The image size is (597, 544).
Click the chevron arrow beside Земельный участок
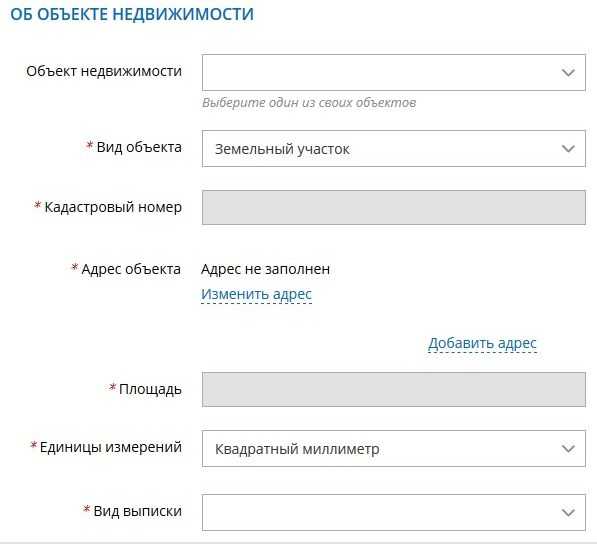pyautogui.click(x=568, y=148)
